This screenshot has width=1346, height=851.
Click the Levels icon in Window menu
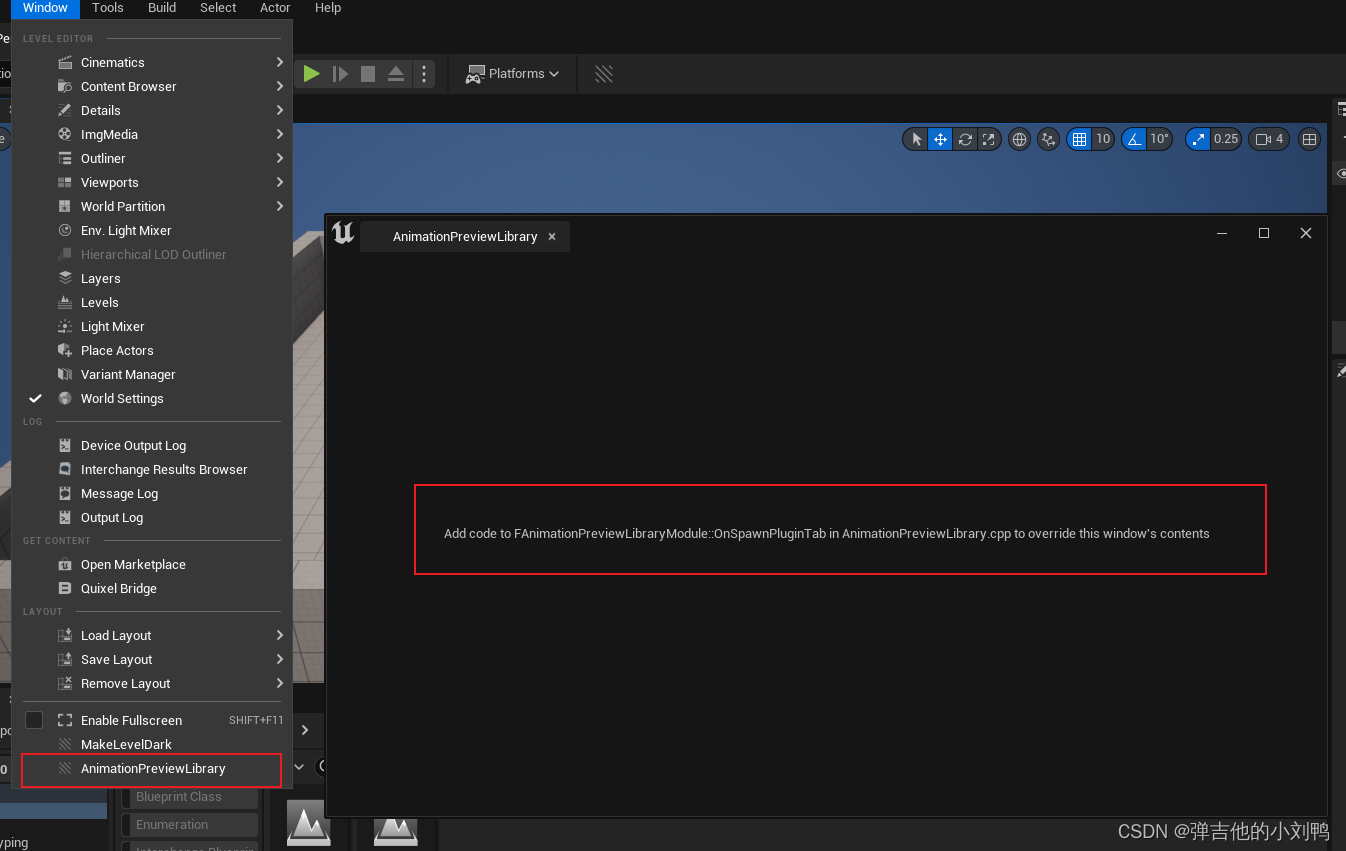point(65,302)
